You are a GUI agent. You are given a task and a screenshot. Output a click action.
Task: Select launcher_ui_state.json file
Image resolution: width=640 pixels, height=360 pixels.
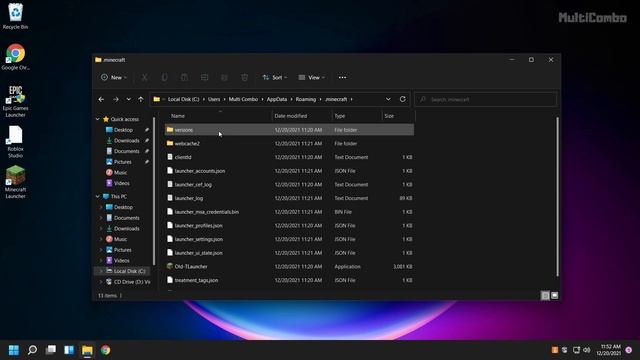coord(289,253)
